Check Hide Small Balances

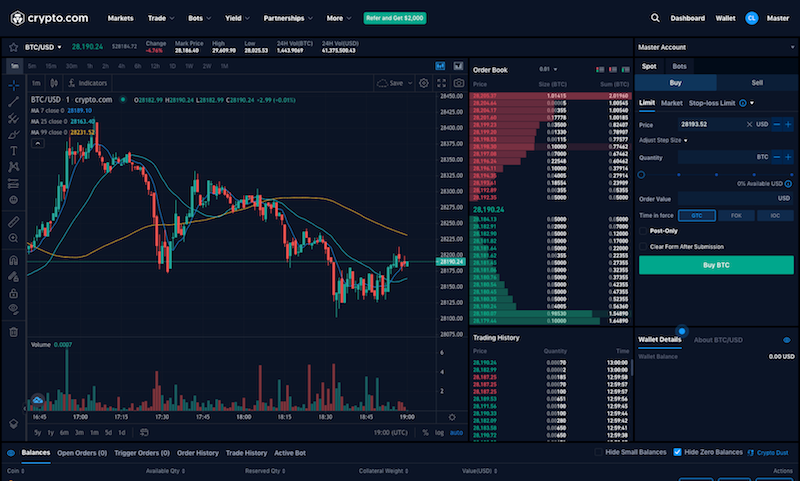click(x=598, y=452)
